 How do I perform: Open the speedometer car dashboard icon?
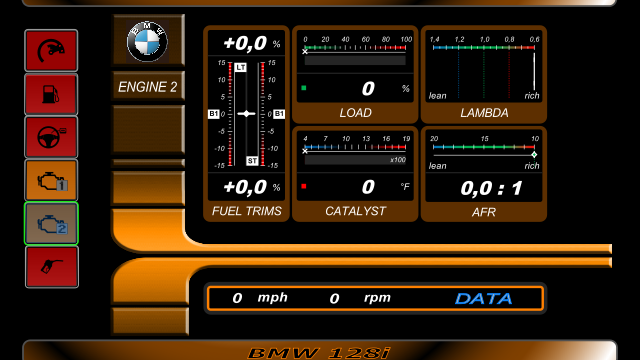[51, 51]
